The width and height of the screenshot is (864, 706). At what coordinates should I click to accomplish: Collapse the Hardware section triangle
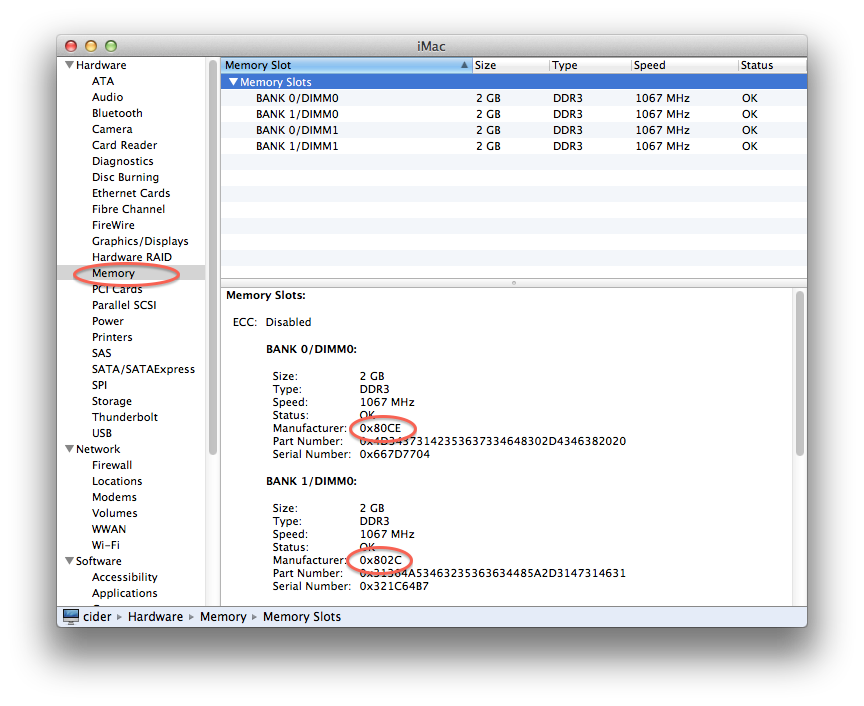(x=69, y=65)
